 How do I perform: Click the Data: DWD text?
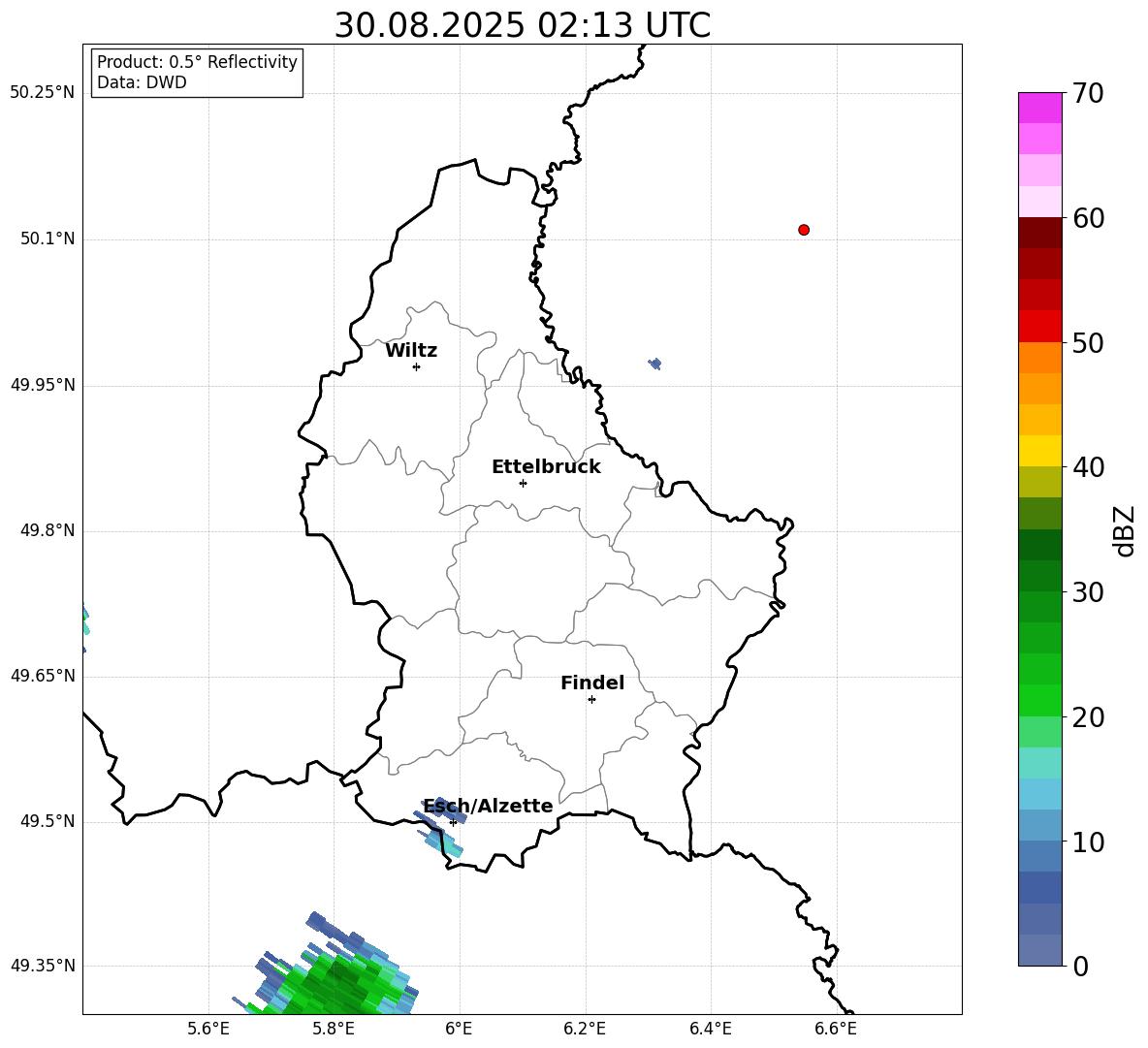tap(142, 82)
